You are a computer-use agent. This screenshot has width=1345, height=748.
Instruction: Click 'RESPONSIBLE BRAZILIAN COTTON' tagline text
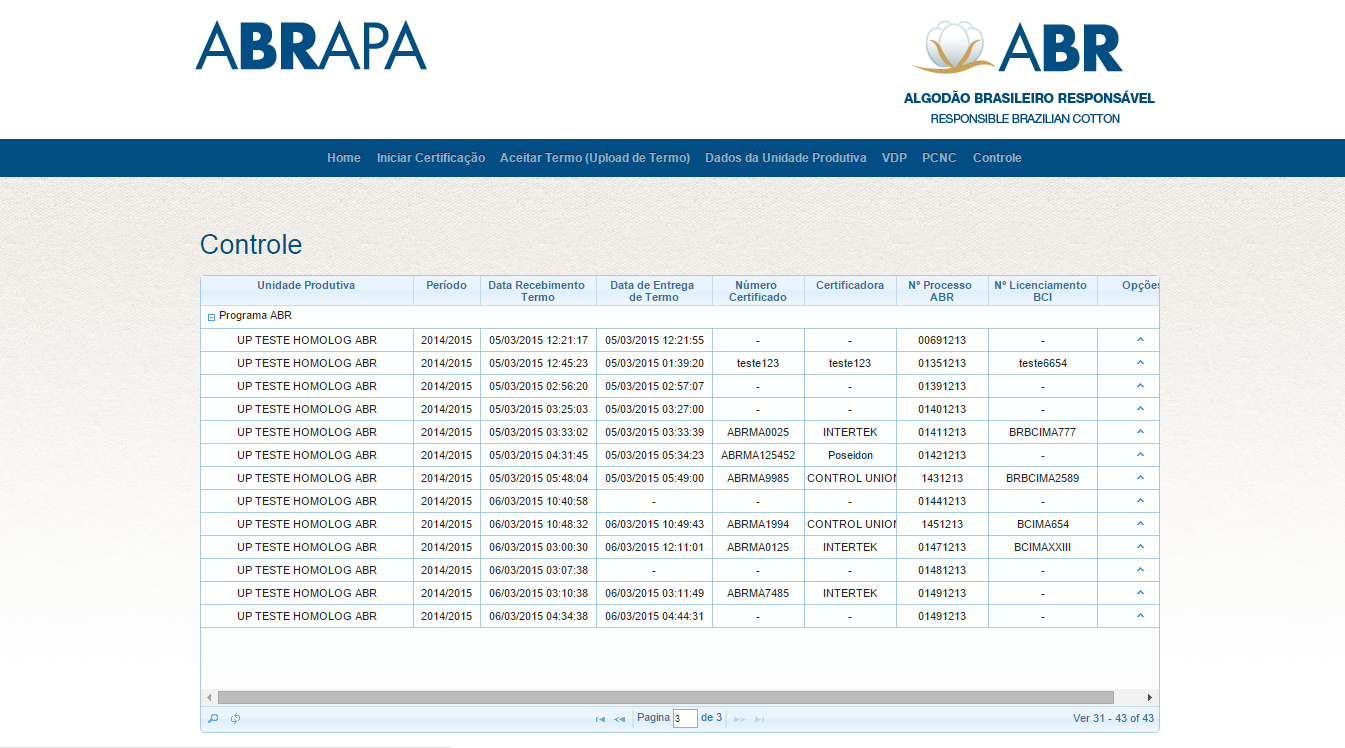(1025, 118)
